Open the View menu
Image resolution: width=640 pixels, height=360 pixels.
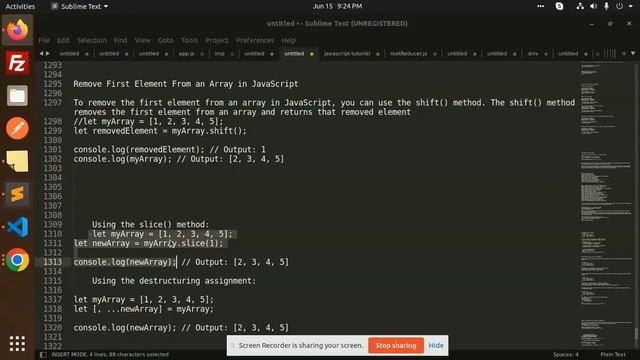point(142,40)
